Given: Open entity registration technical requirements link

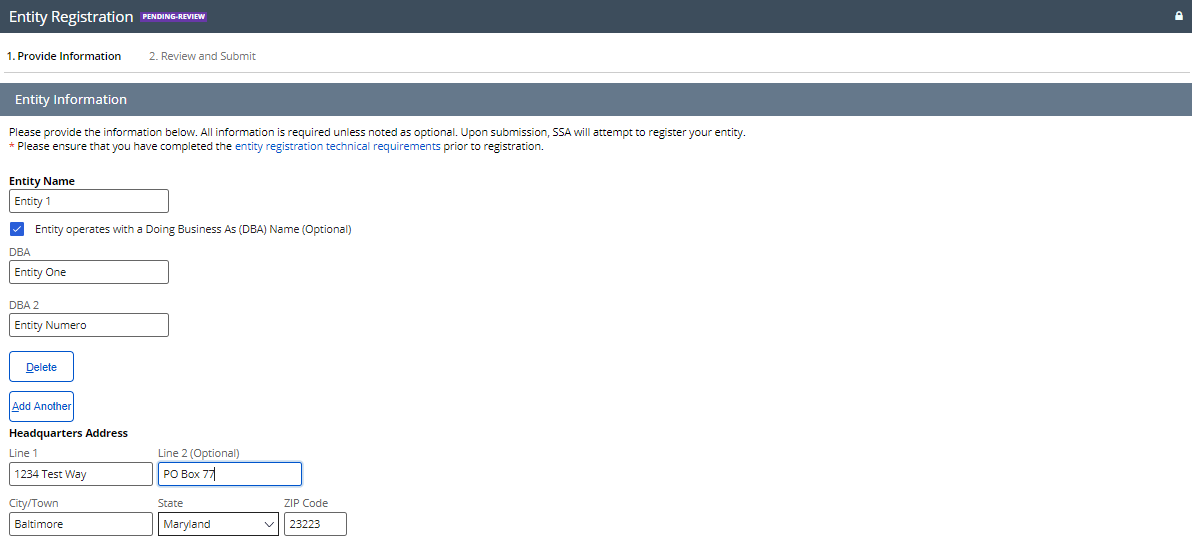Looking at the screenshot, I should pyautogui.click(x=338, y=147).
